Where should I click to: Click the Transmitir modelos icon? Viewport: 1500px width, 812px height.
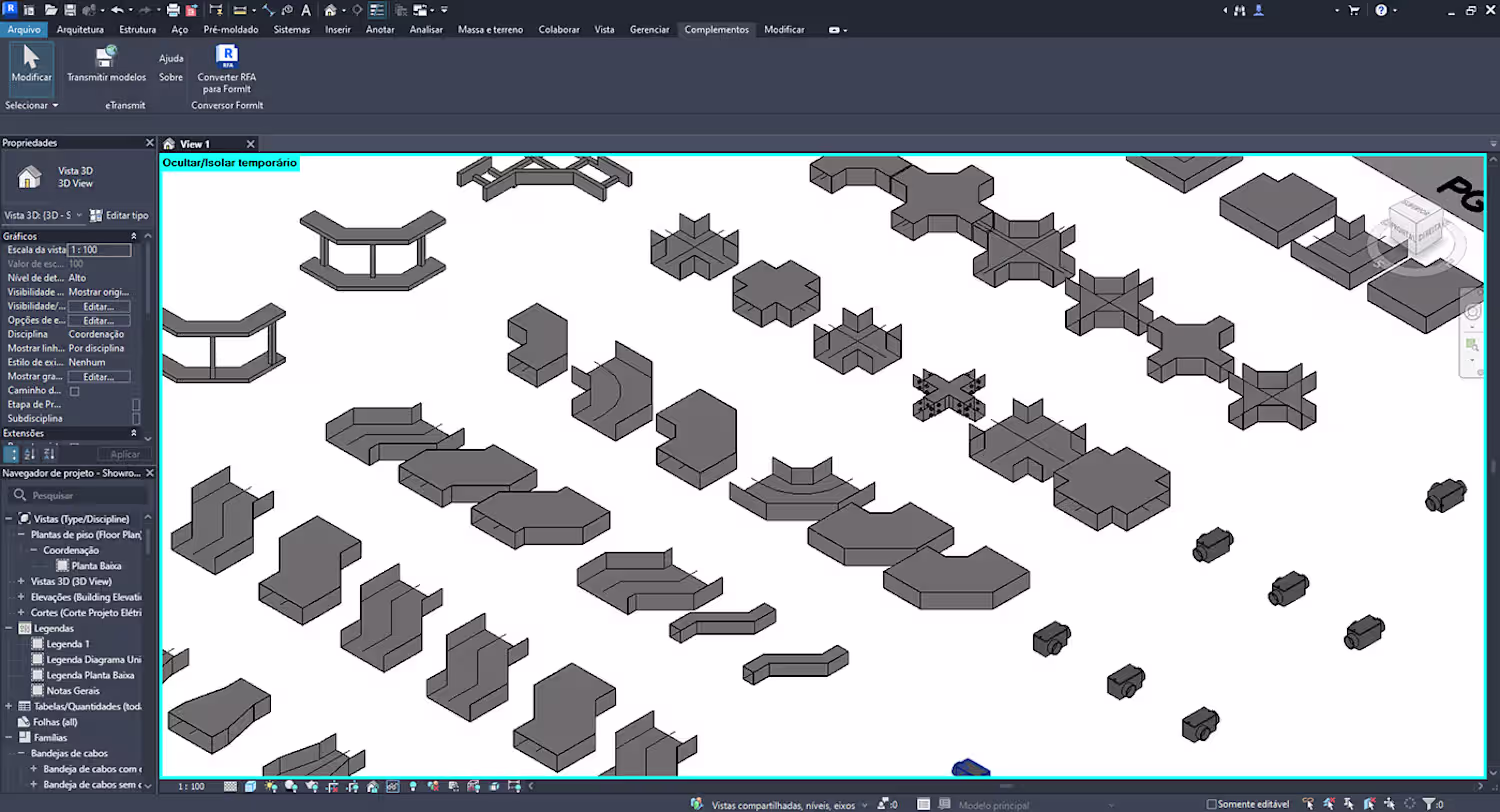pos(106,57)
